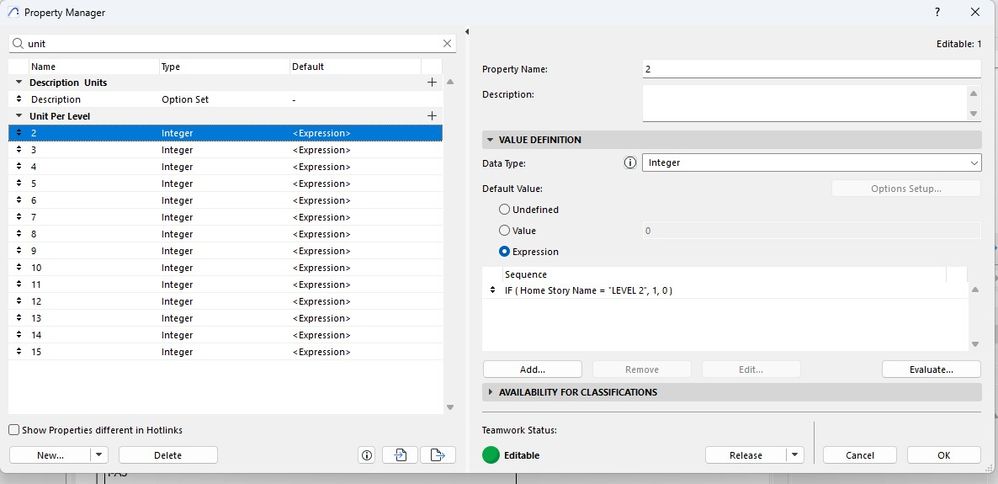The width and height of the screenshot is (998, 484).
Task: Click the New... button
Action: pos(50,455)
